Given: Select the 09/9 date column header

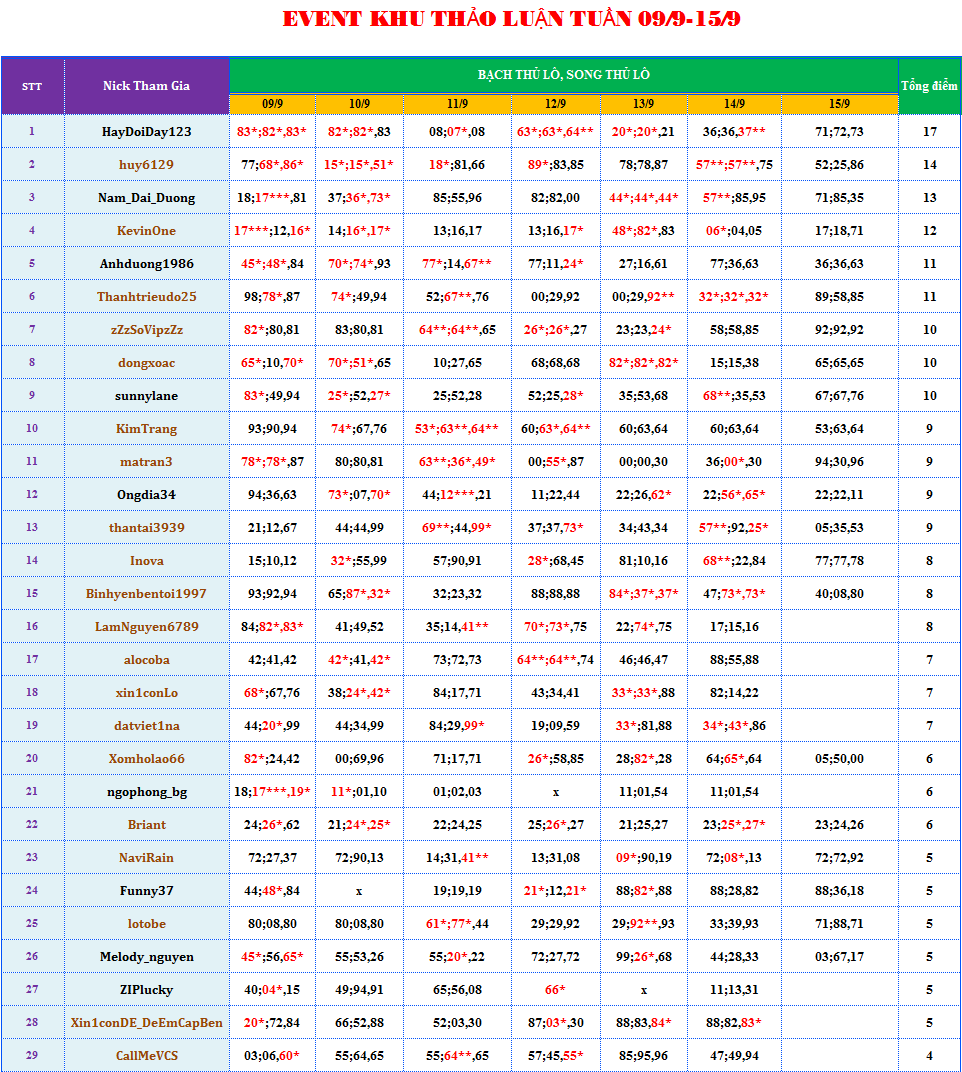Looking at the screenshot, I should [x=272, y=103].
